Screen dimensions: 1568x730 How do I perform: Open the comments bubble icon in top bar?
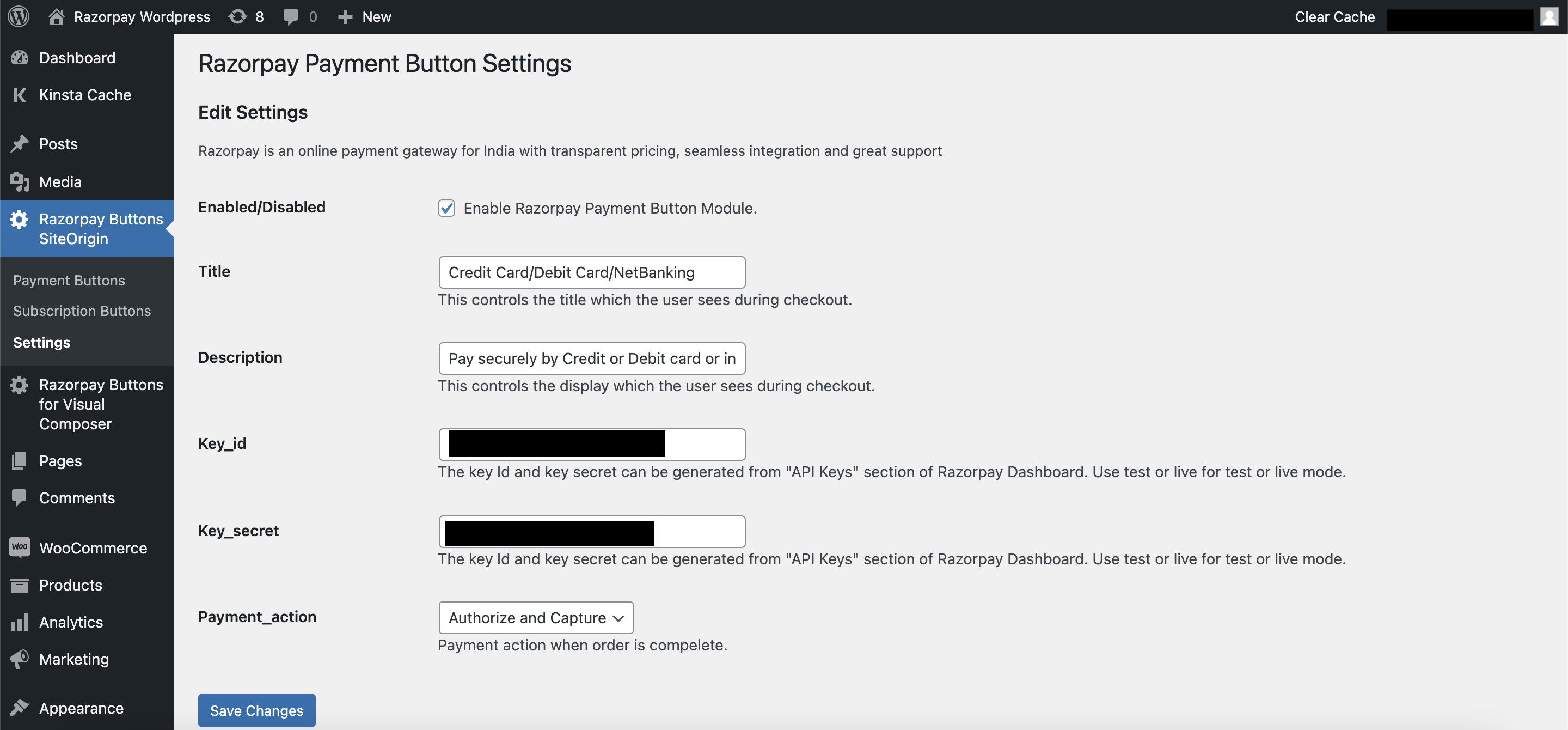click(x=291, y=16)
